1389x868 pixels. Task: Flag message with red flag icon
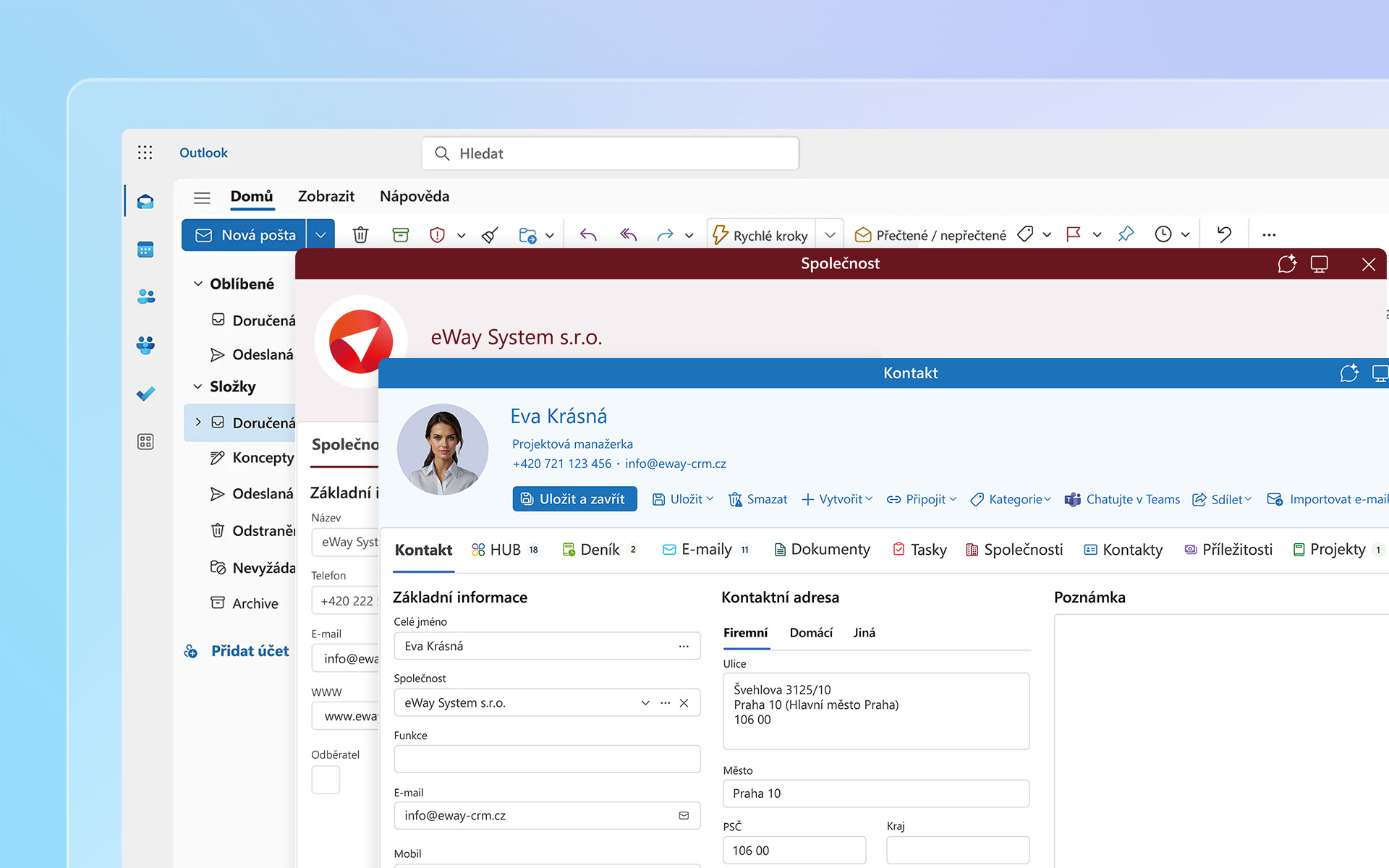pyautogui.click(x=1074, y=234)
